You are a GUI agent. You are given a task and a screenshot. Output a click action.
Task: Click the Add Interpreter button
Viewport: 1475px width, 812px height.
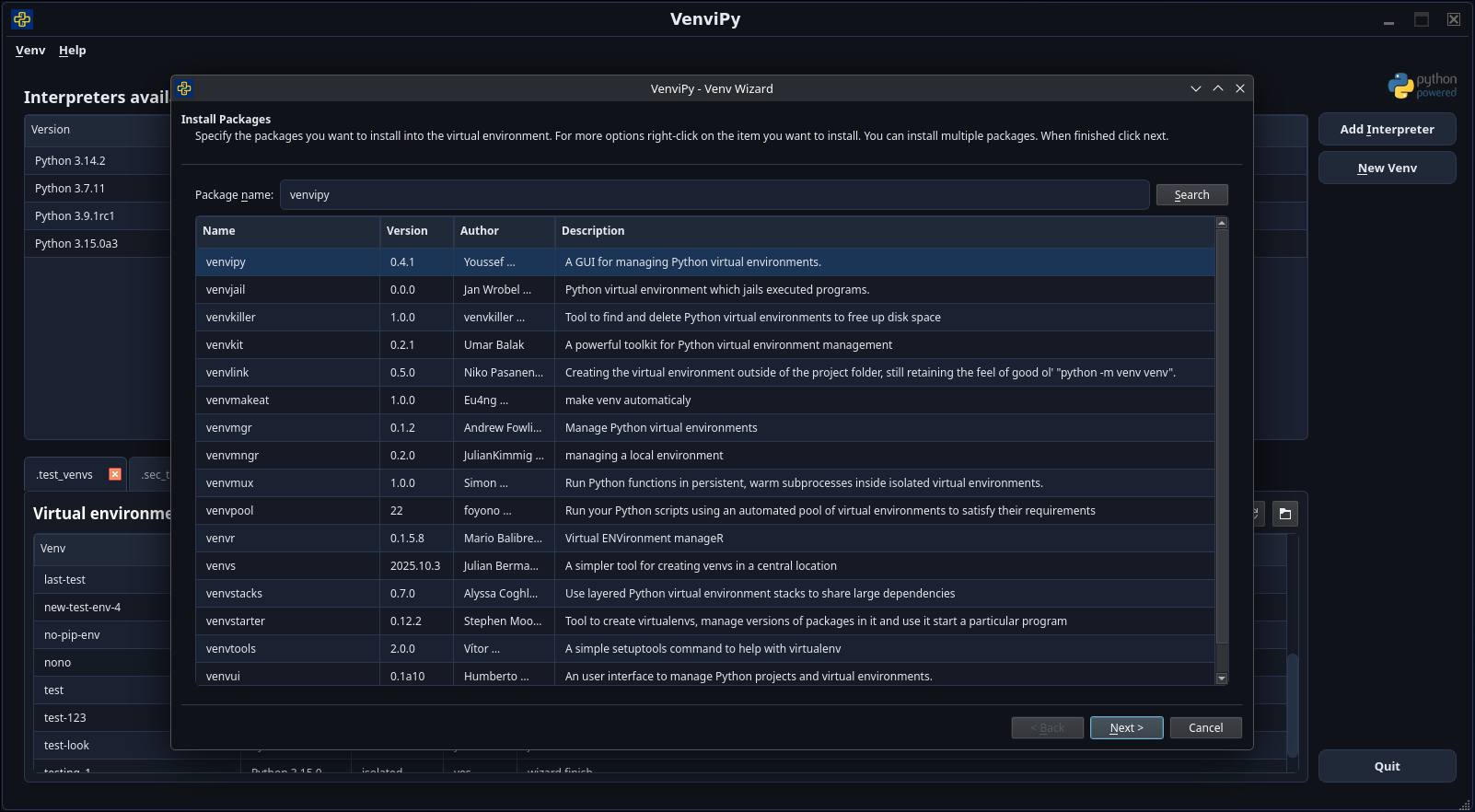(x=1388, y=130)
